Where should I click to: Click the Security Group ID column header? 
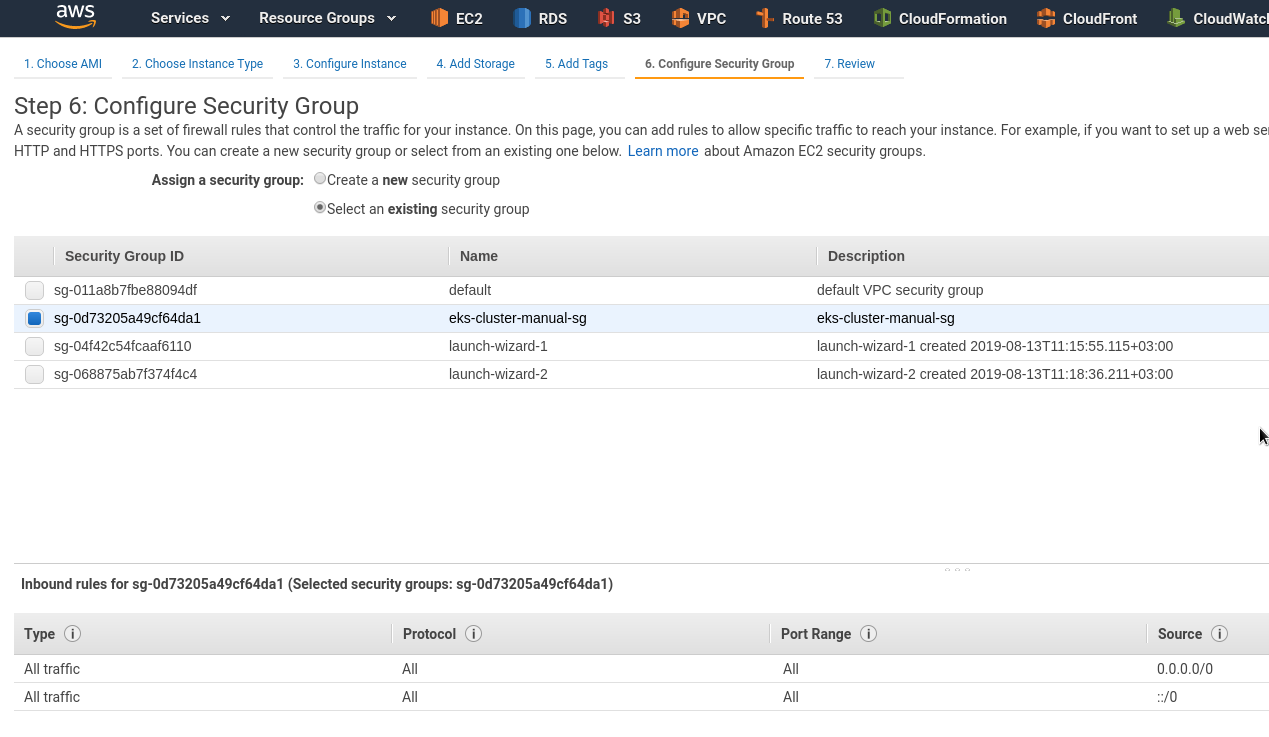click(124, 256)
